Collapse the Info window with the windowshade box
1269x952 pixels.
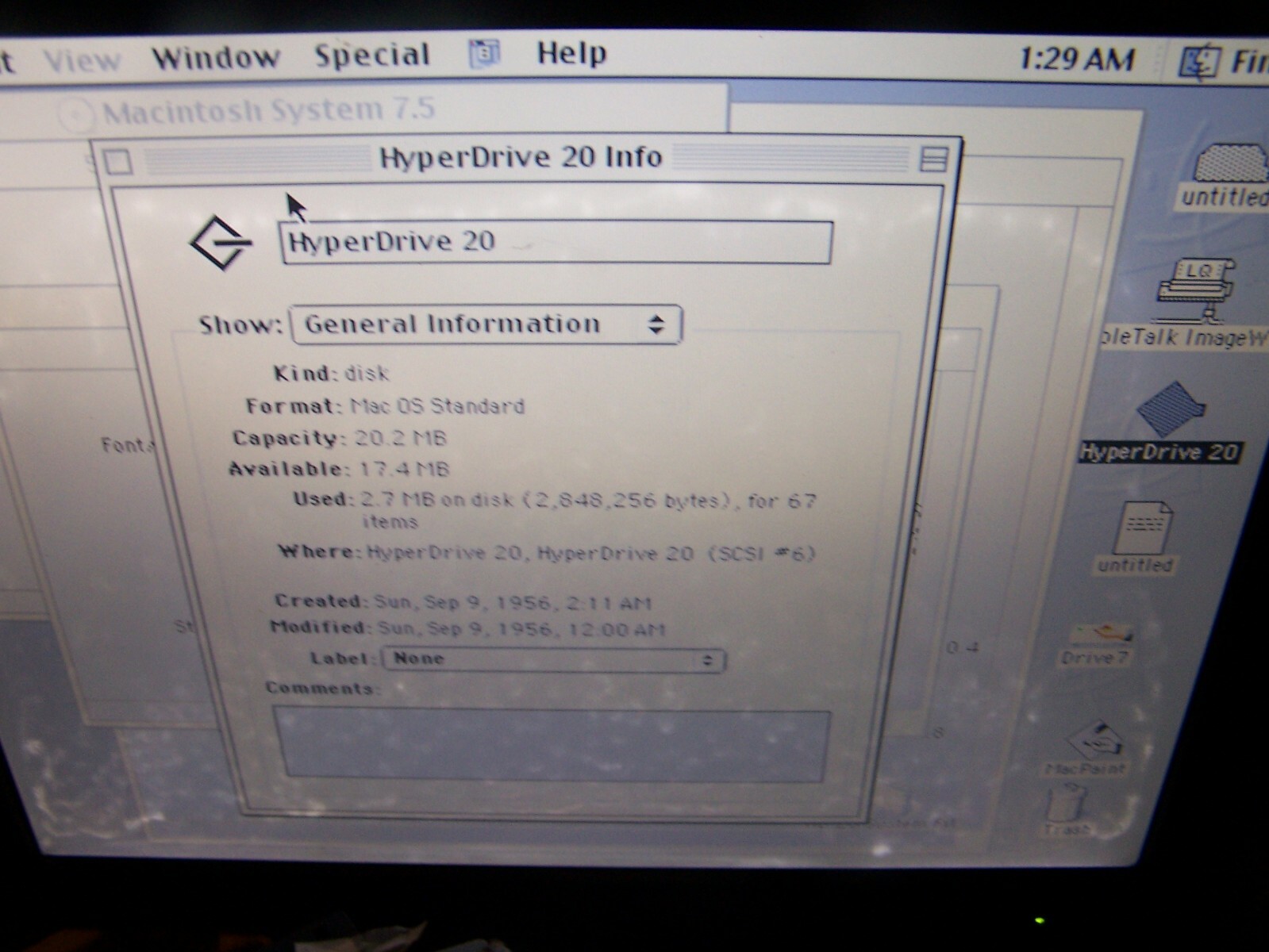(933, 159)
